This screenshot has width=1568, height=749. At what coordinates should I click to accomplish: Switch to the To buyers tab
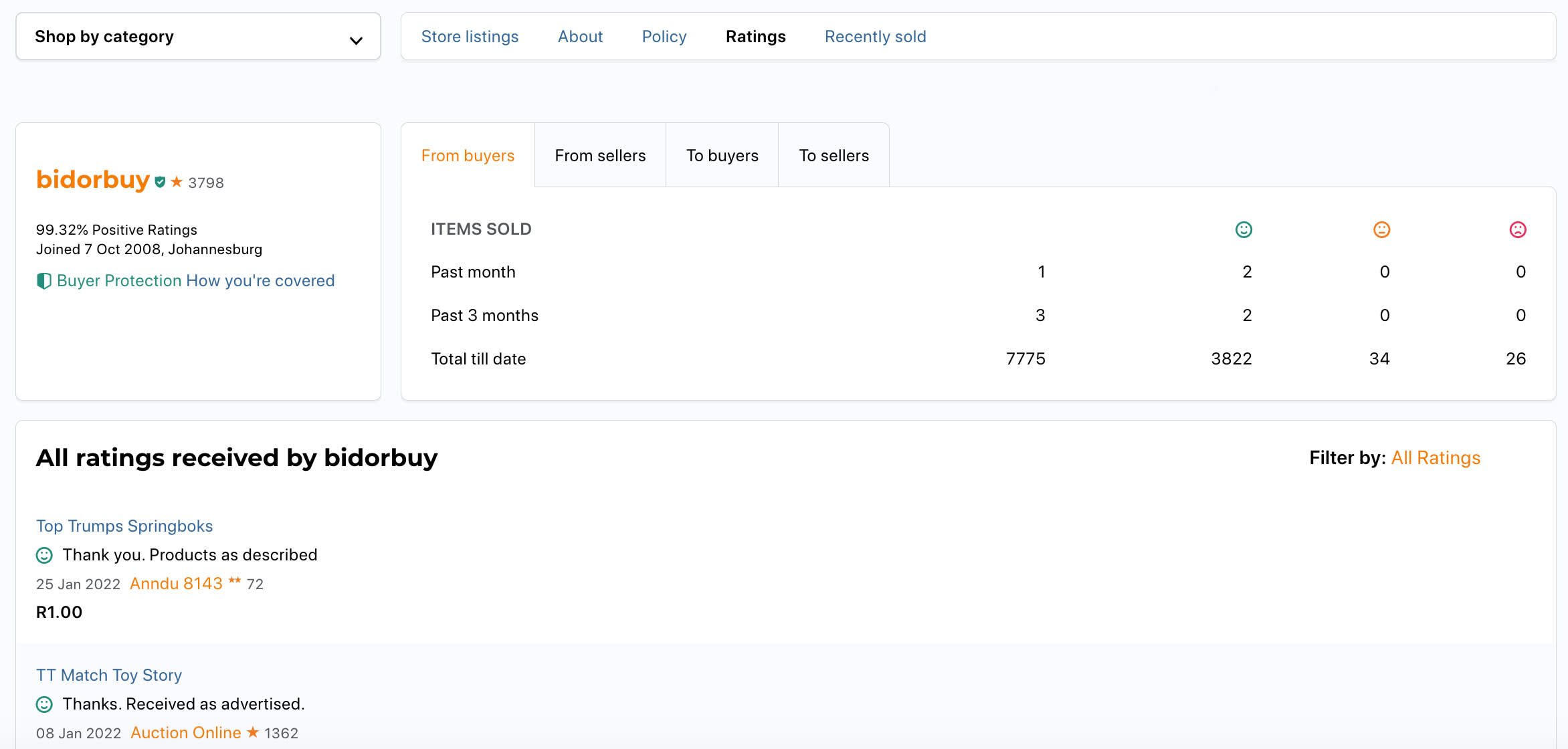pos(722,156)
